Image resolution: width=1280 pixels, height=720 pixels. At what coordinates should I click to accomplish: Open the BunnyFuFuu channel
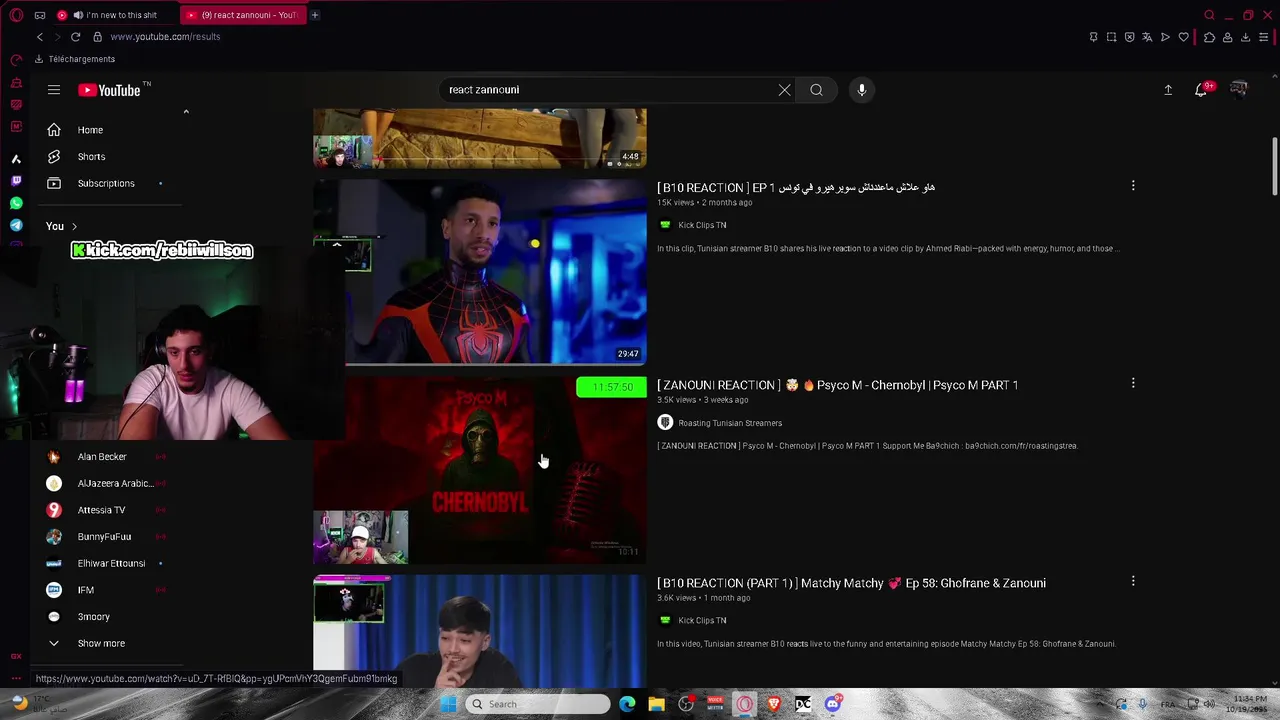point(104,537)
